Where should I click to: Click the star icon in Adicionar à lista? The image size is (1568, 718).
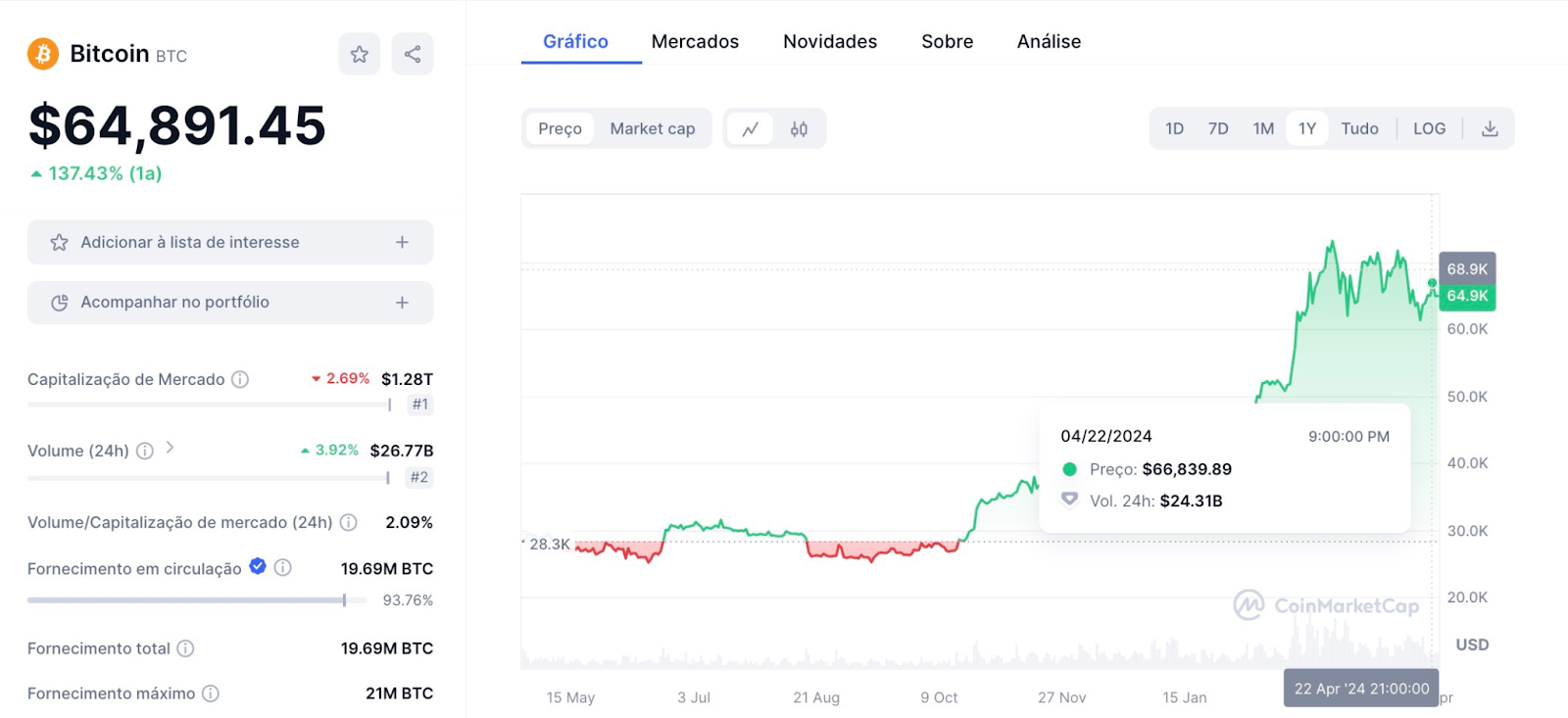[x=60, y=242]
